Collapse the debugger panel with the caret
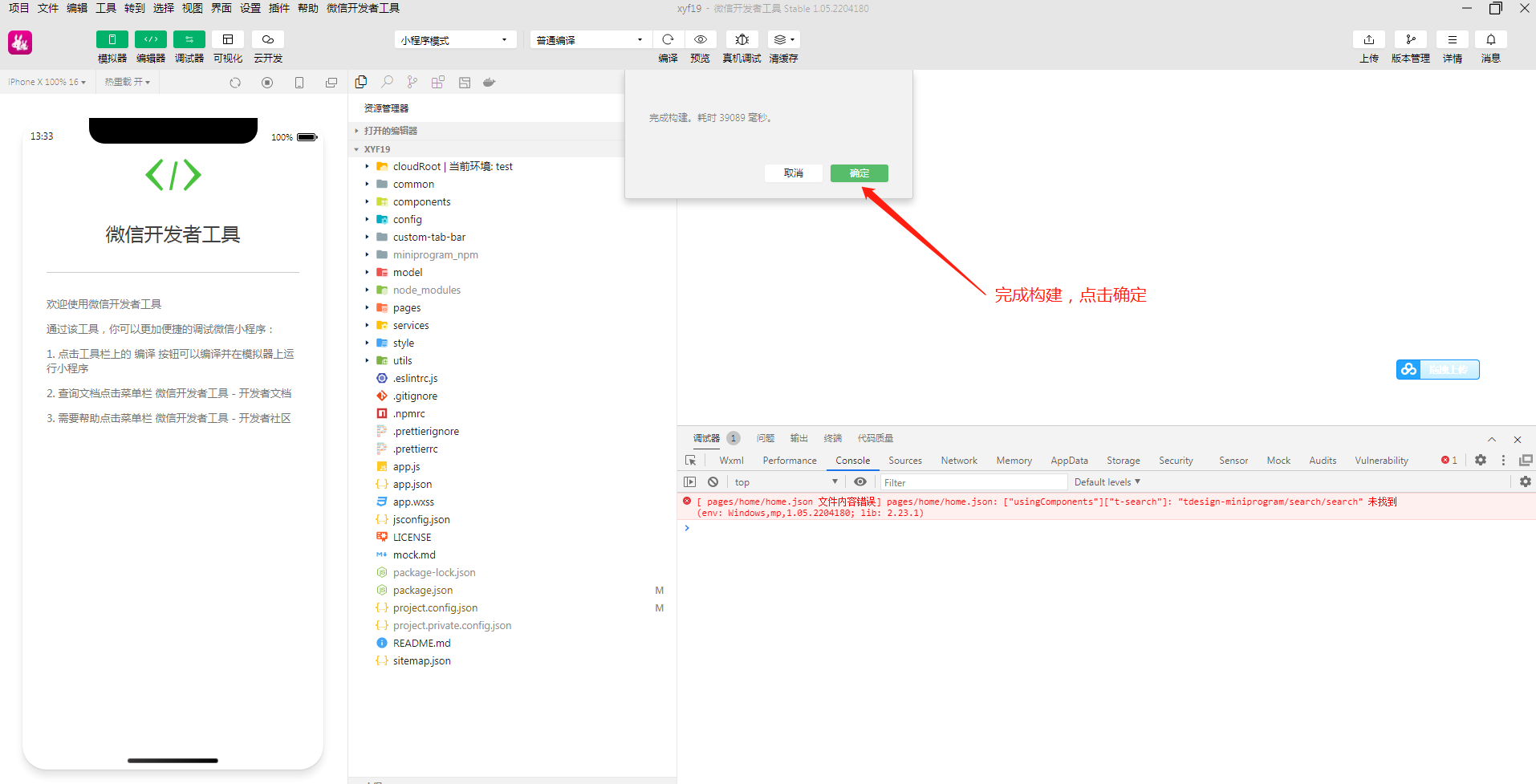This screenshot has width=1536, height=784. point(1492,439)
